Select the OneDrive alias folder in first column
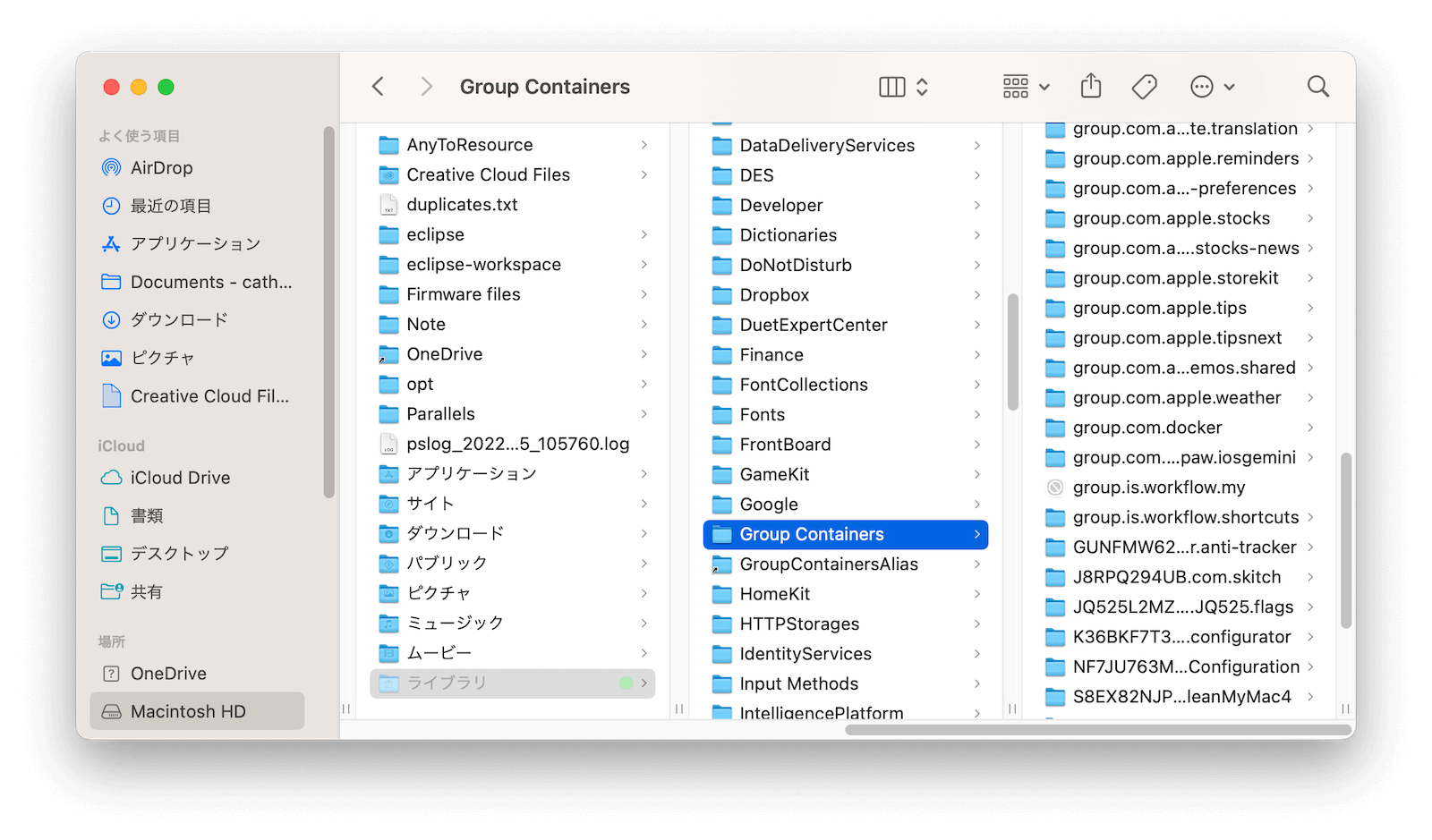The height and width of the screenshot is (840, 1432). 512,354
